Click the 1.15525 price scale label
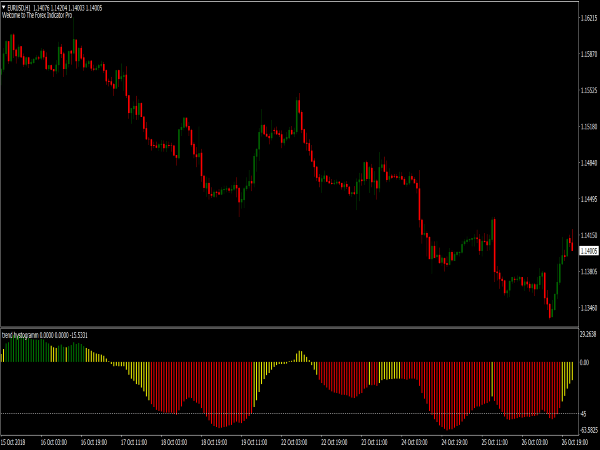Screen dimensions: 600x450 tap(589, 90)
